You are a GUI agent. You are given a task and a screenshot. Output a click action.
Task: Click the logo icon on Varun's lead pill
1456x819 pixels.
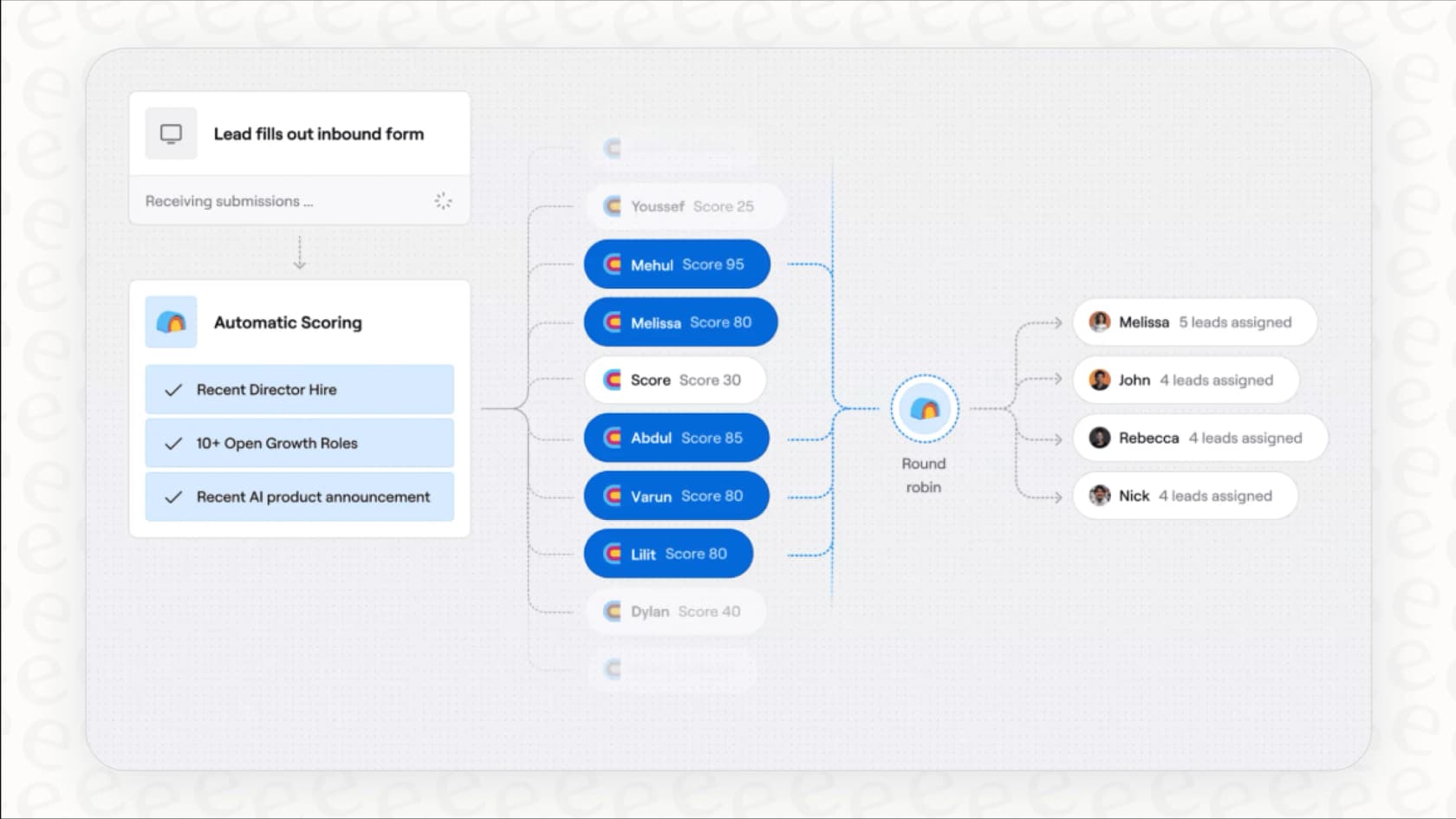[612, 496]
